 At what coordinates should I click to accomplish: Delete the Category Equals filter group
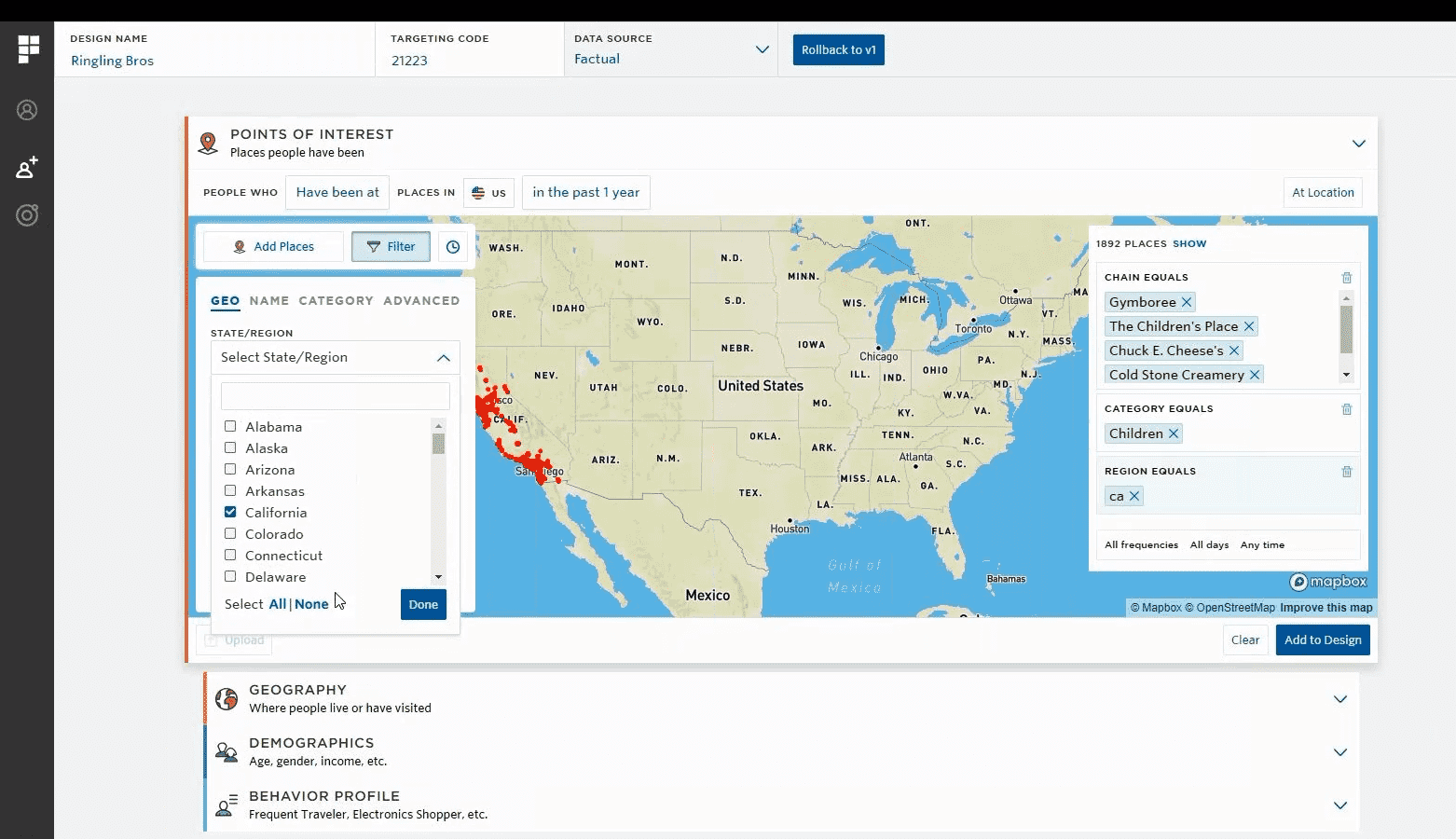click(x=1346, y=409)
